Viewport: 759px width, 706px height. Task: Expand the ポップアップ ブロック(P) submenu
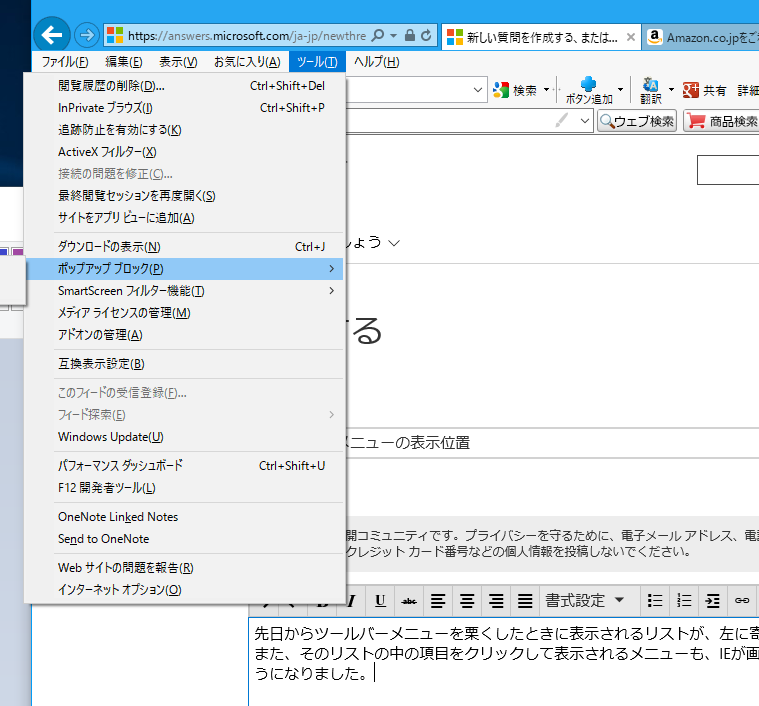(x=185, y=269)
